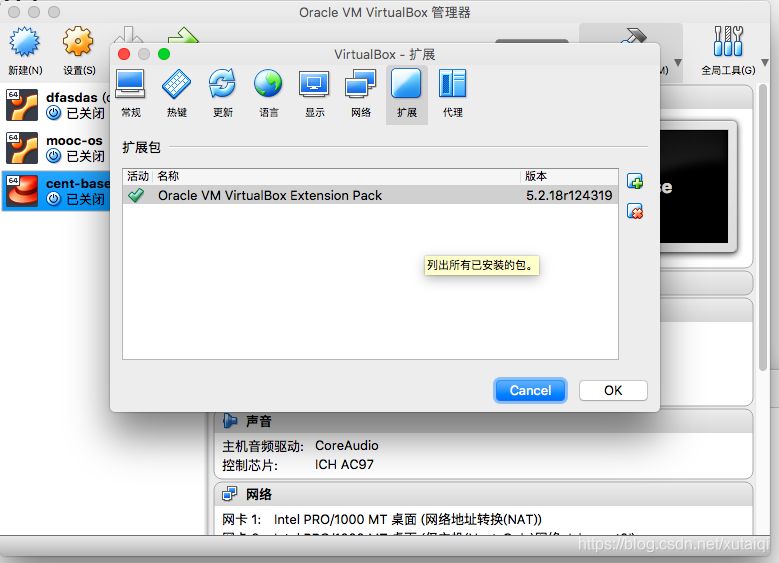Click the dfasdas VM OS icon
The height and width of the screenshot is (563, 779).
pos(22,105)
